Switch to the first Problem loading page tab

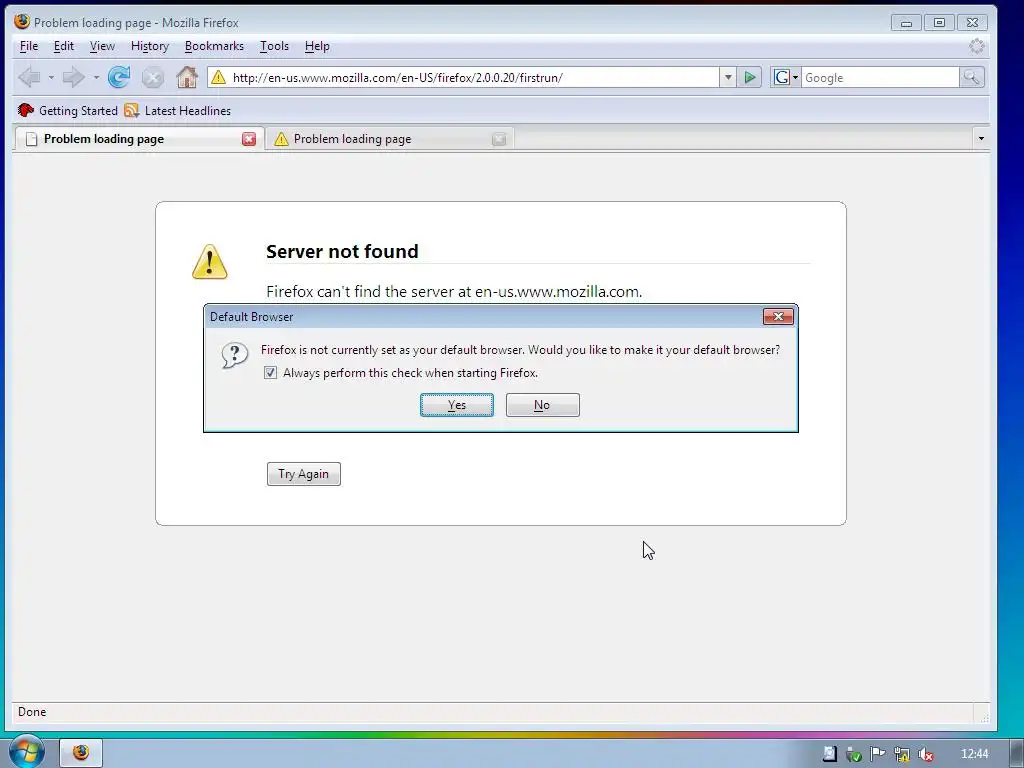pyautogui.click(x=138, y=138)
